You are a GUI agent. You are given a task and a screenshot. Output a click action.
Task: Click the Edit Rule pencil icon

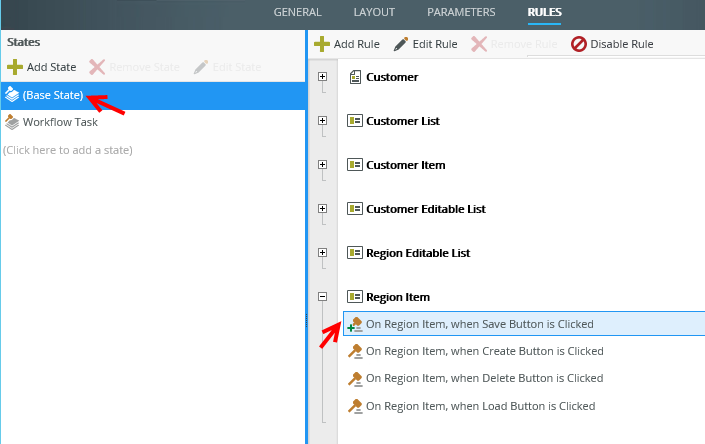pyautogui.click(x=401, y=44)
